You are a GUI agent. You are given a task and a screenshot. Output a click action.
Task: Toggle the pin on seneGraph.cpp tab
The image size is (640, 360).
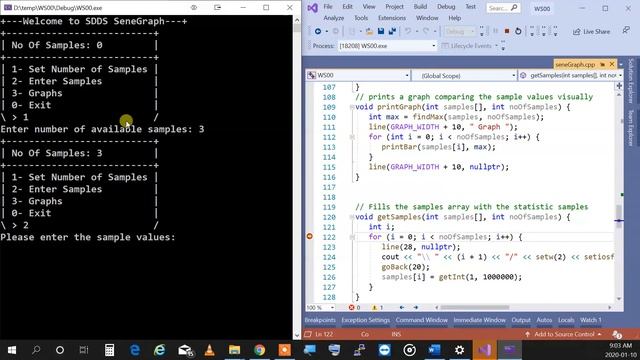click(x=602, y=64)
